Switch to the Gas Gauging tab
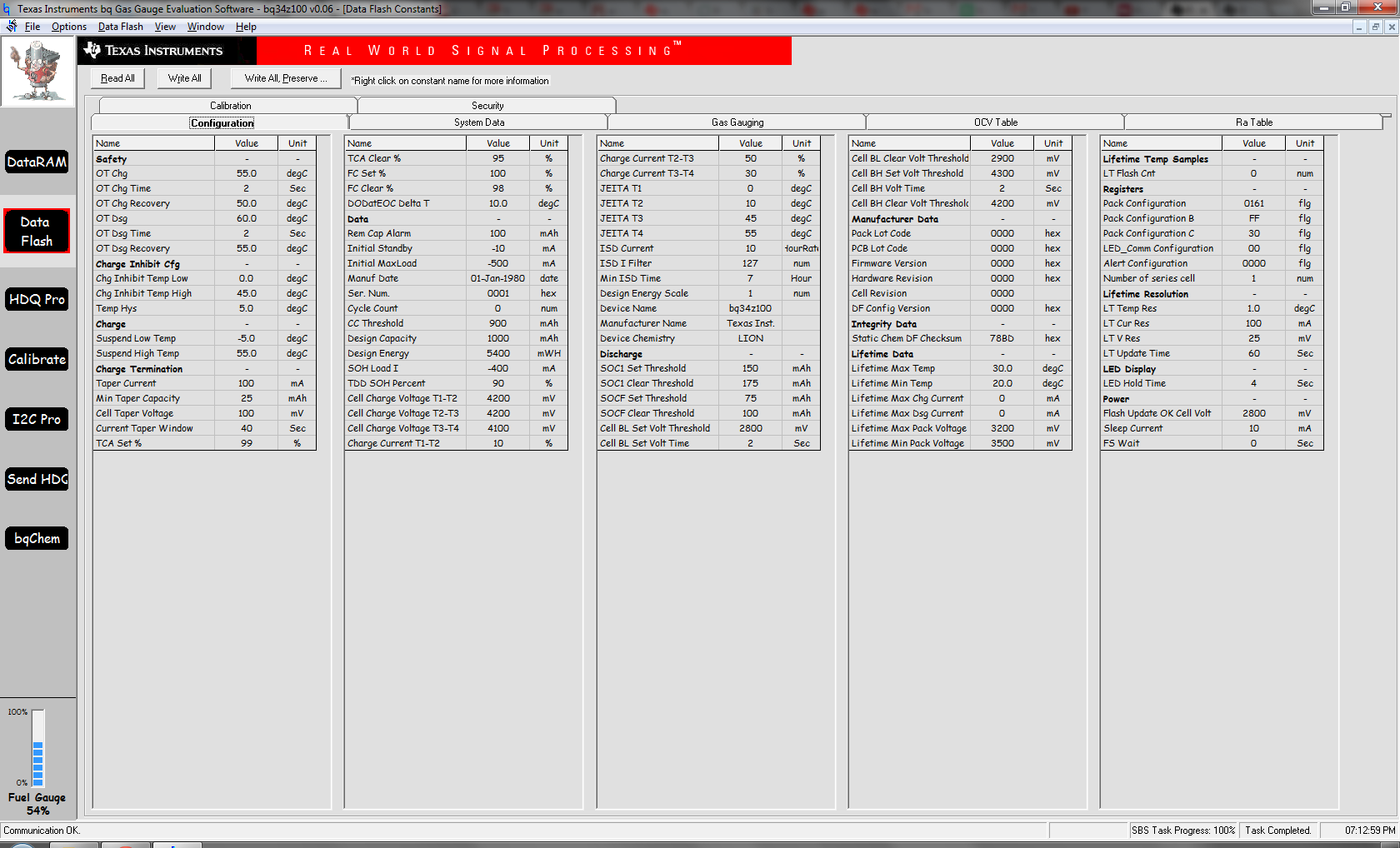The image size is (1400, 848). click(737, 122)
